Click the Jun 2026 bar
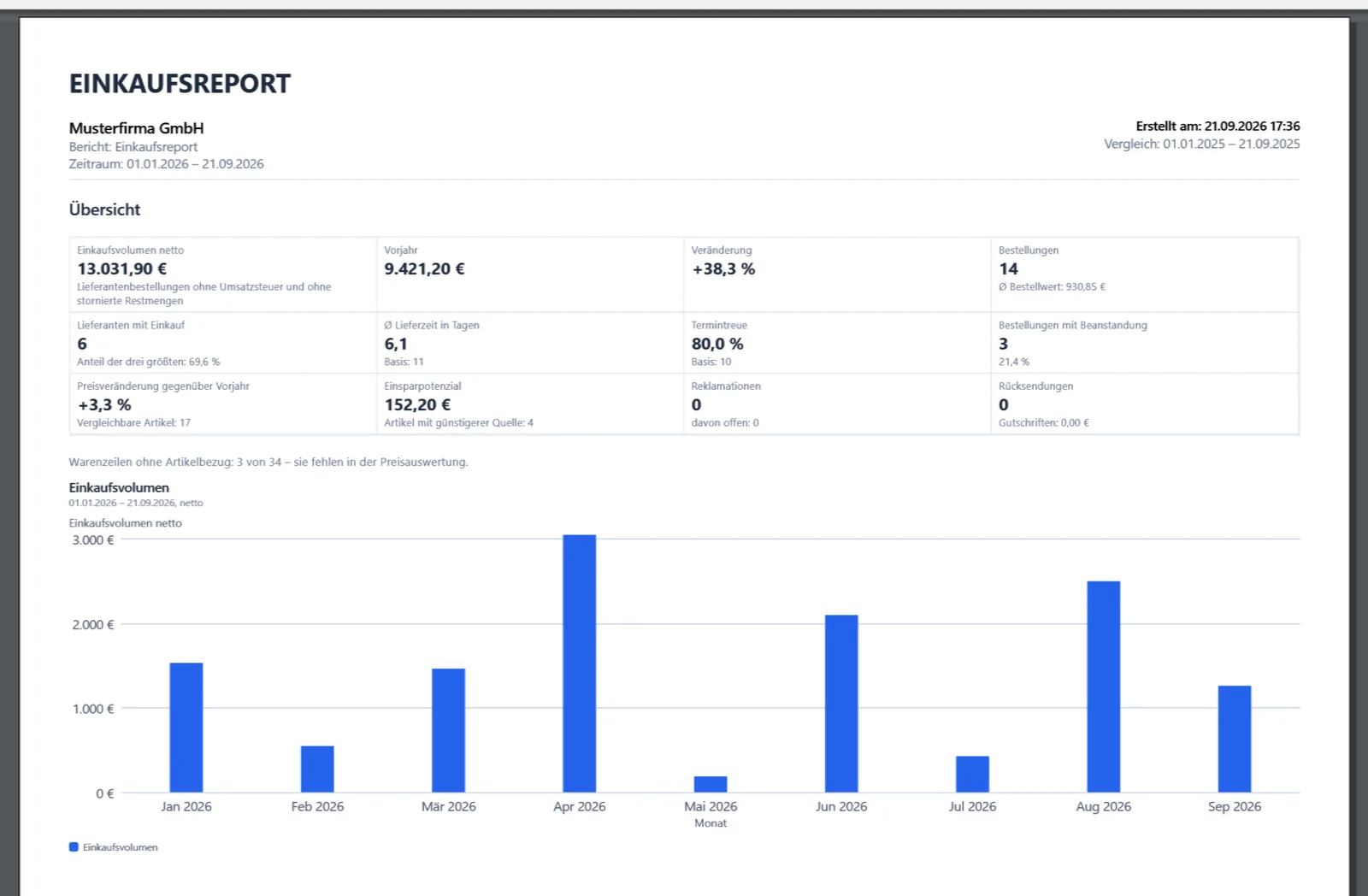The image size is (1368, 896). click(x=841, y=704)
